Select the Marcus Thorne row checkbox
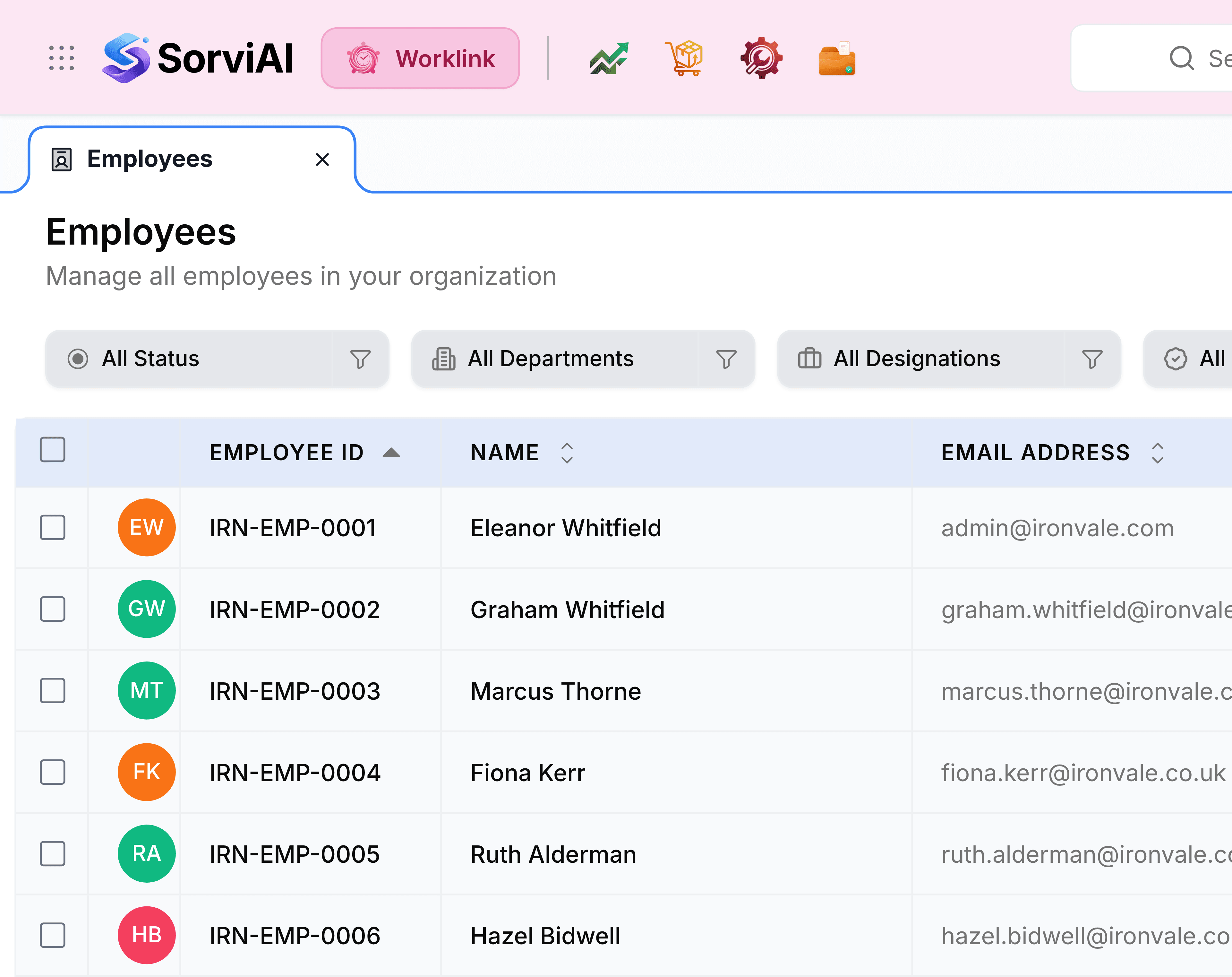 (x=53, y=691)
